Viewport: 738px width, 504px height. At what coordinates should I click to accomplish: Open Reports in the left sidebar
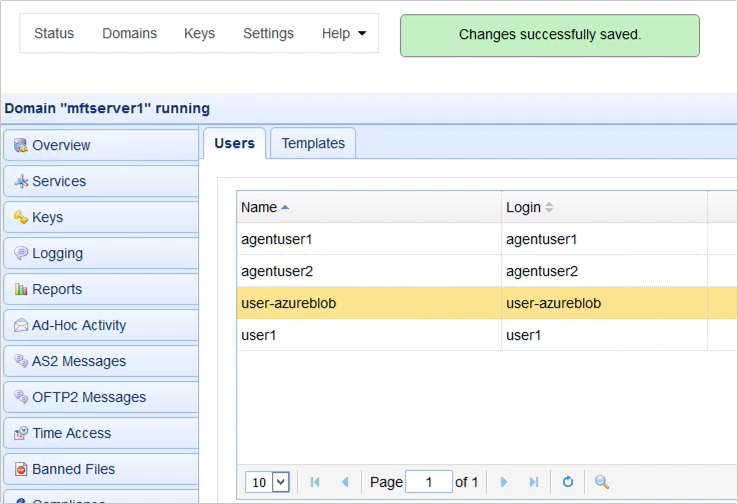57,289
